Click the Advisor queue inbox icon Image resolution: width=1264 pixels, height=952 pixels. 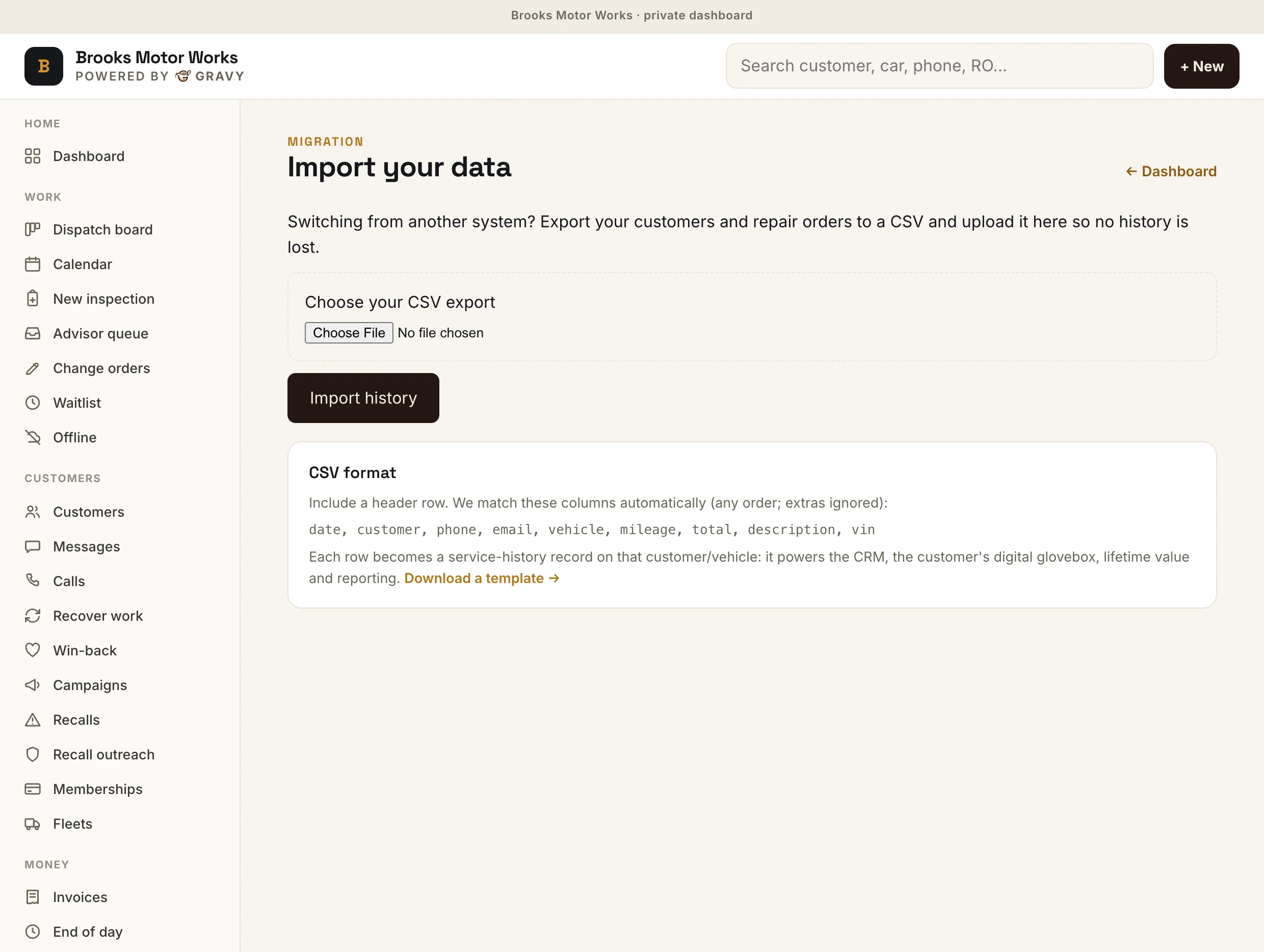[33, 333]
